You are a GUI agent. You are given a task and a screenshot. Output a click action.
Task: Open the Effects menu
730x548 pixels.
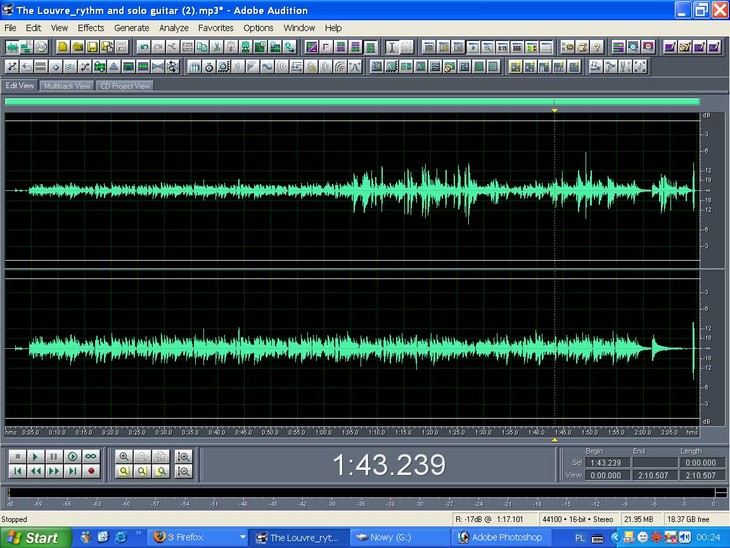91,28
